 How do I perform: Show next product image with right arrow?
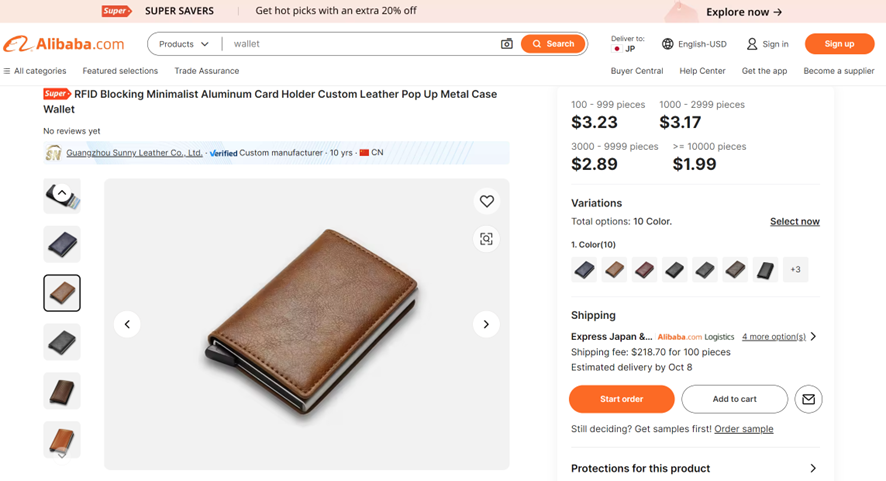(486, 324)
